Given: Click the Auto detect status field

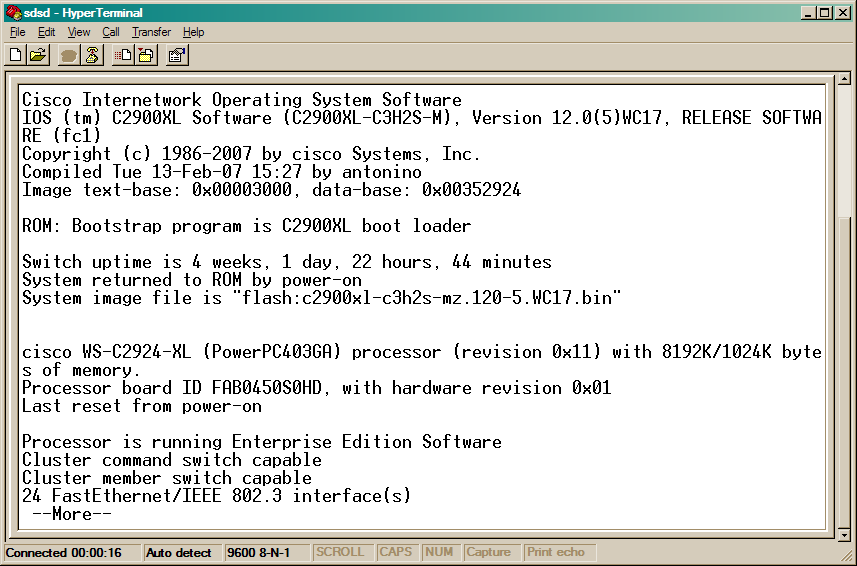Looking at the screenshot, I should (x=181, y=552).
